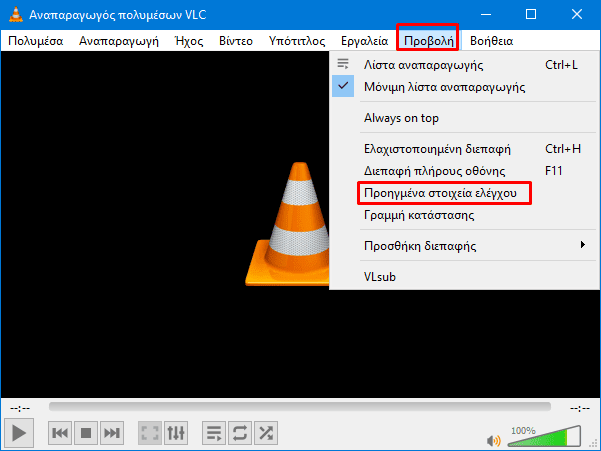Enable Always on top
601x451 pixels.
(465, 118)
